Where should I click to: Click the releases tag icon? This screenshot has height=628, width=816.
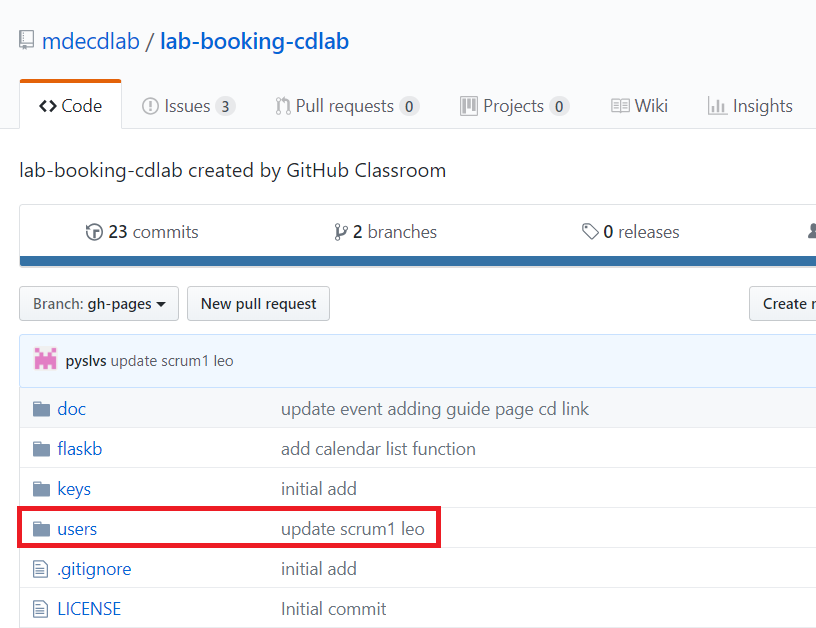point(590,232)
